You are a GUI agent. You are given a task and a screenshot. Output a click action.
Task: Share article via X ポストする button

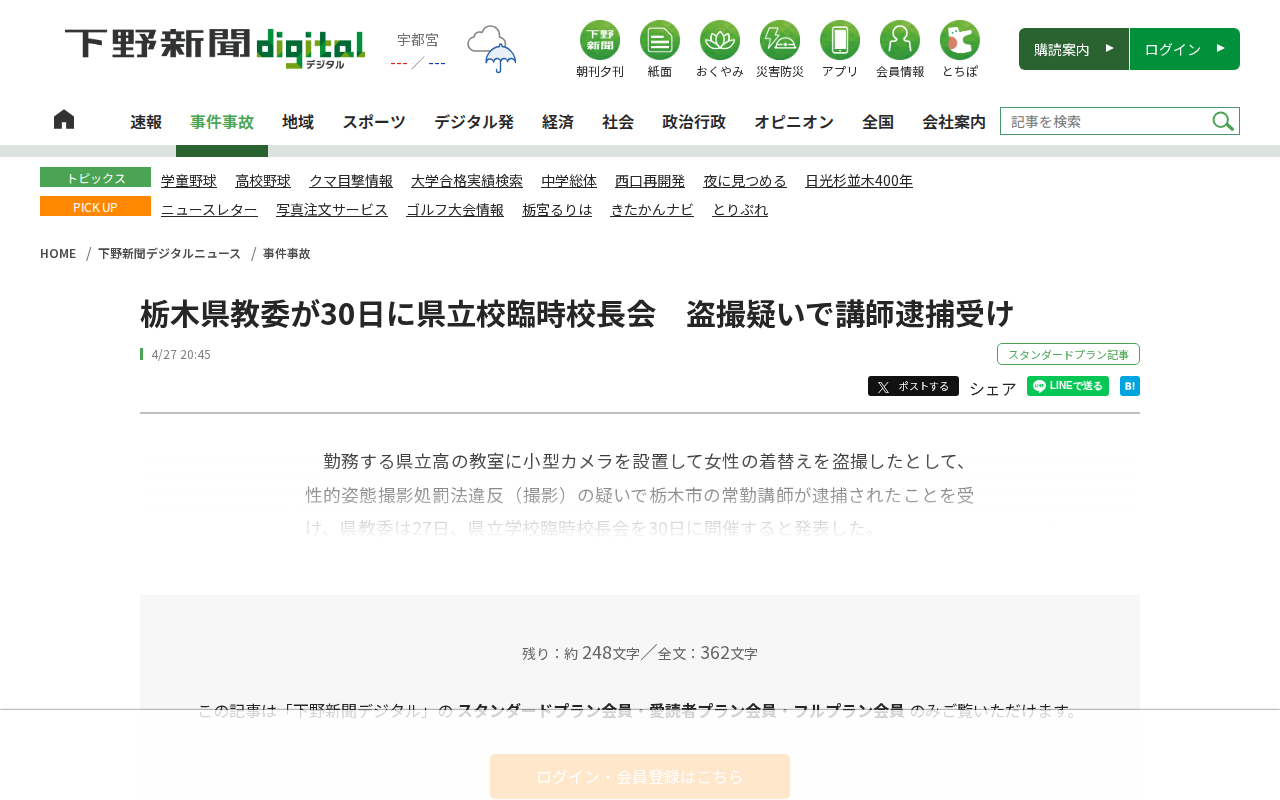913,386
